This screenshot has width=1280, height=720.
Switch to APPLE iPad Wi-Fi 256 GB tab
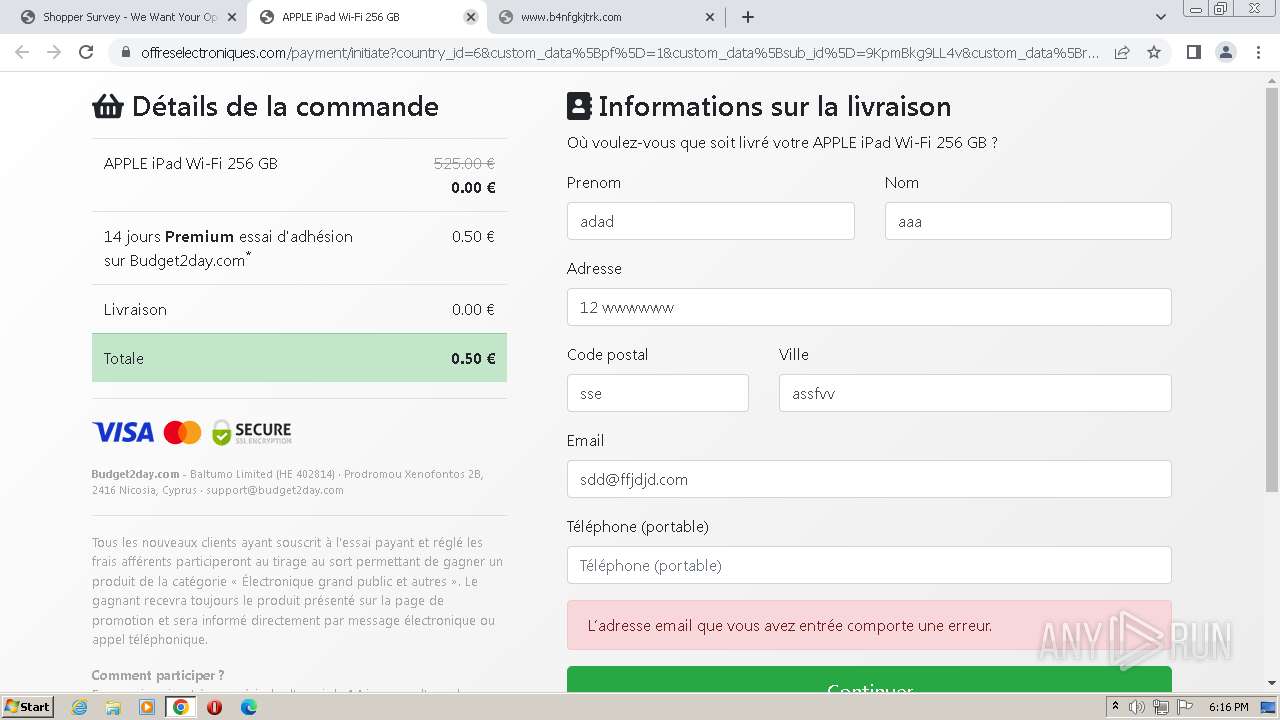367,17
